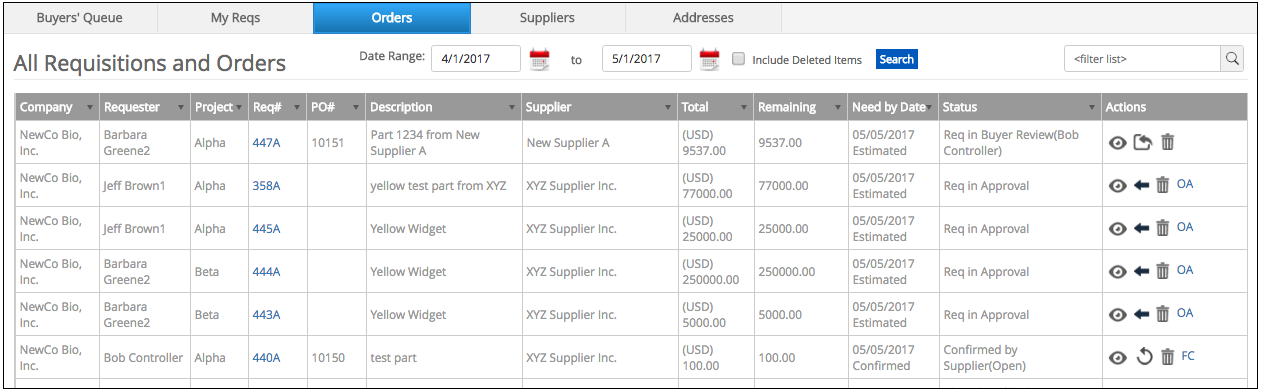View requisition 443A with eye icon
This screenshot has width=1261, height=391.
point(1118,314)
